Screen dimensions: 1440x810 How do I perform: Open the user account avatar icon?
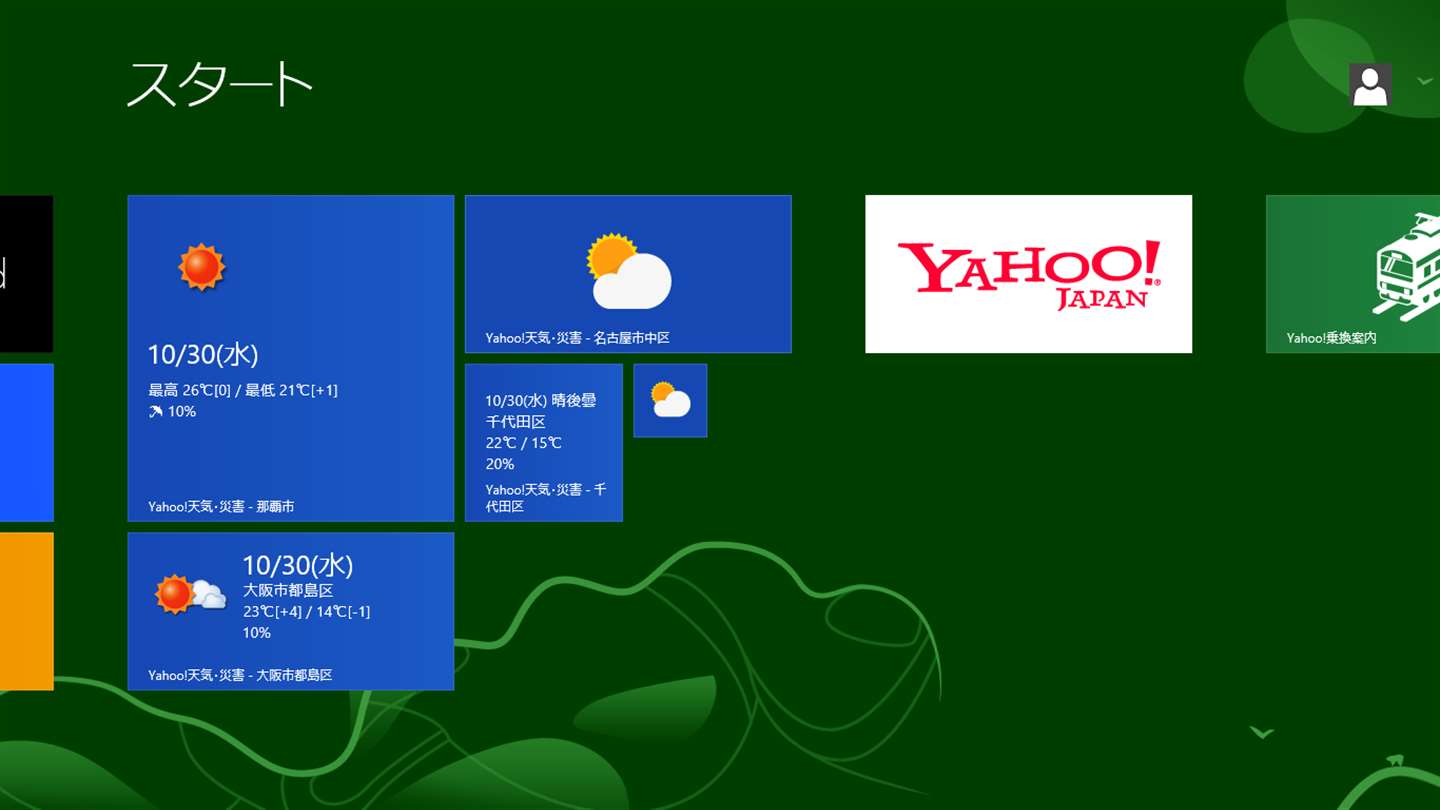pos(1370,85)
